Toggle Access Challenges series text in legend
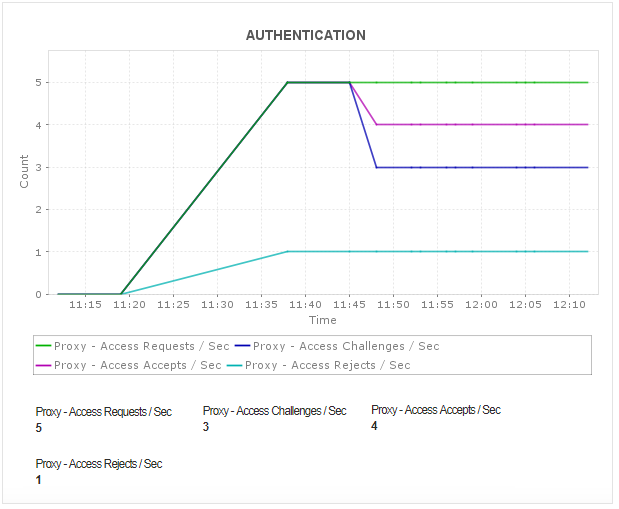This screenshot has width=619, height=509. point(346,346)
